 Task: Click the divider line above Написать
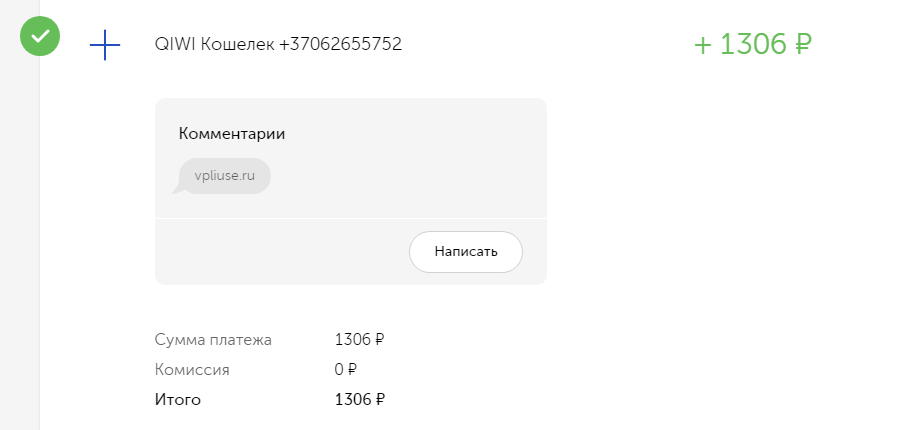click(351, 218)
